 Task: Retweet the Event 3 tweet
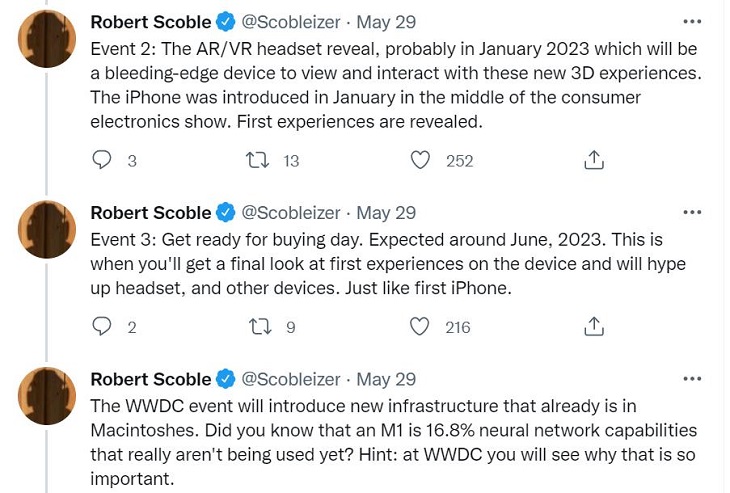tap(257, 326)
